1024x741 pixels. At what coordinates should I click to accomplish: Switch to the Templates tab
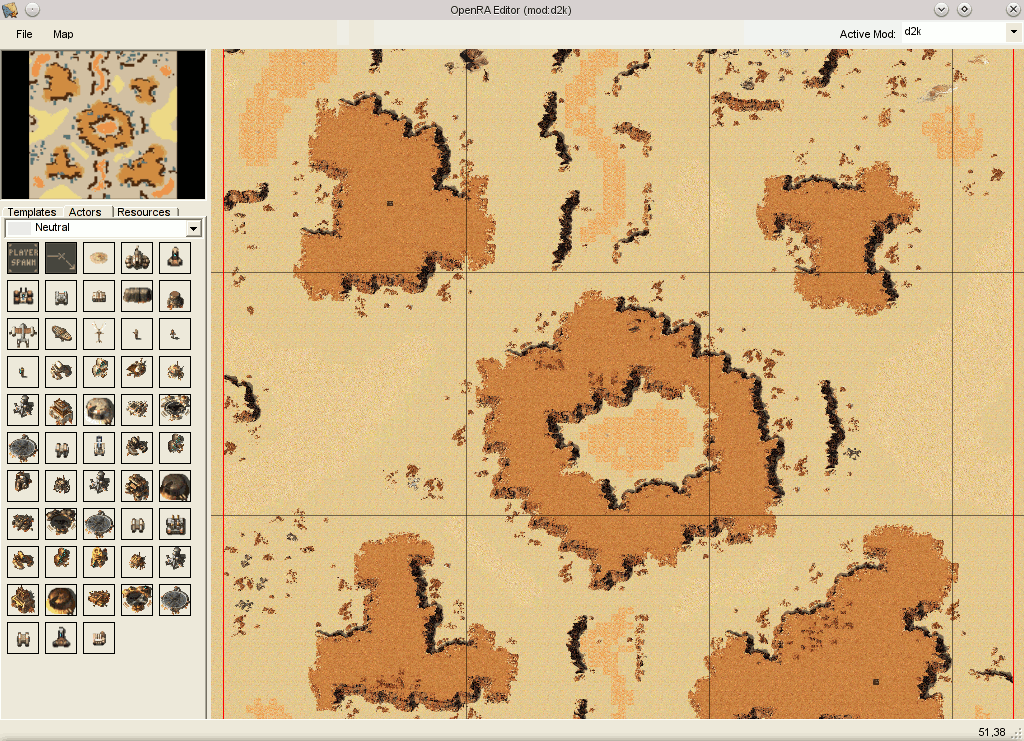coord(31,212)
